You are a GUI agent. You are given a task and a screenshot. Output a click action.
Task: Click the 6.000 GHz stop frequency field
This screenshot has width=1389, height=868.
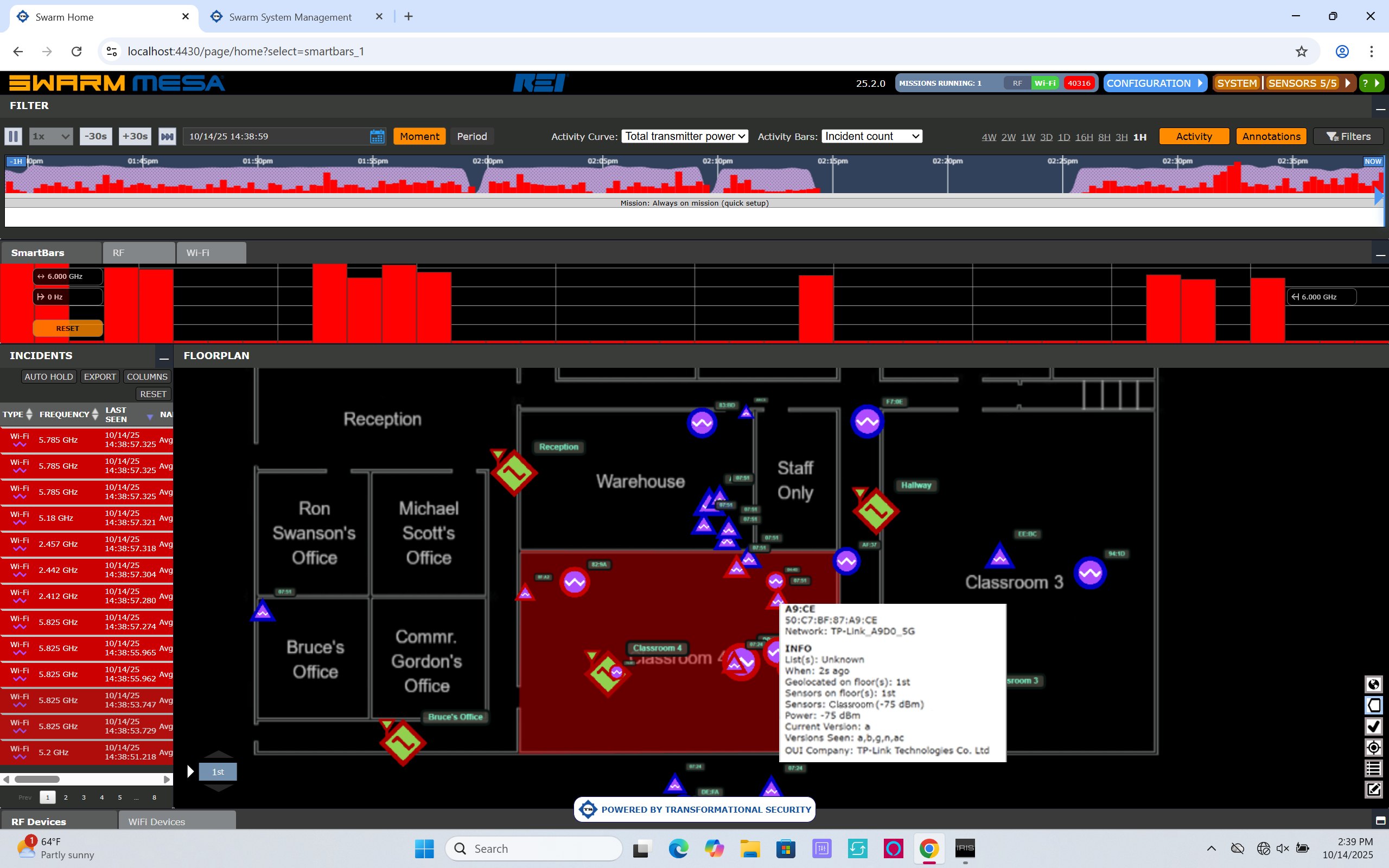point(1321,297)
